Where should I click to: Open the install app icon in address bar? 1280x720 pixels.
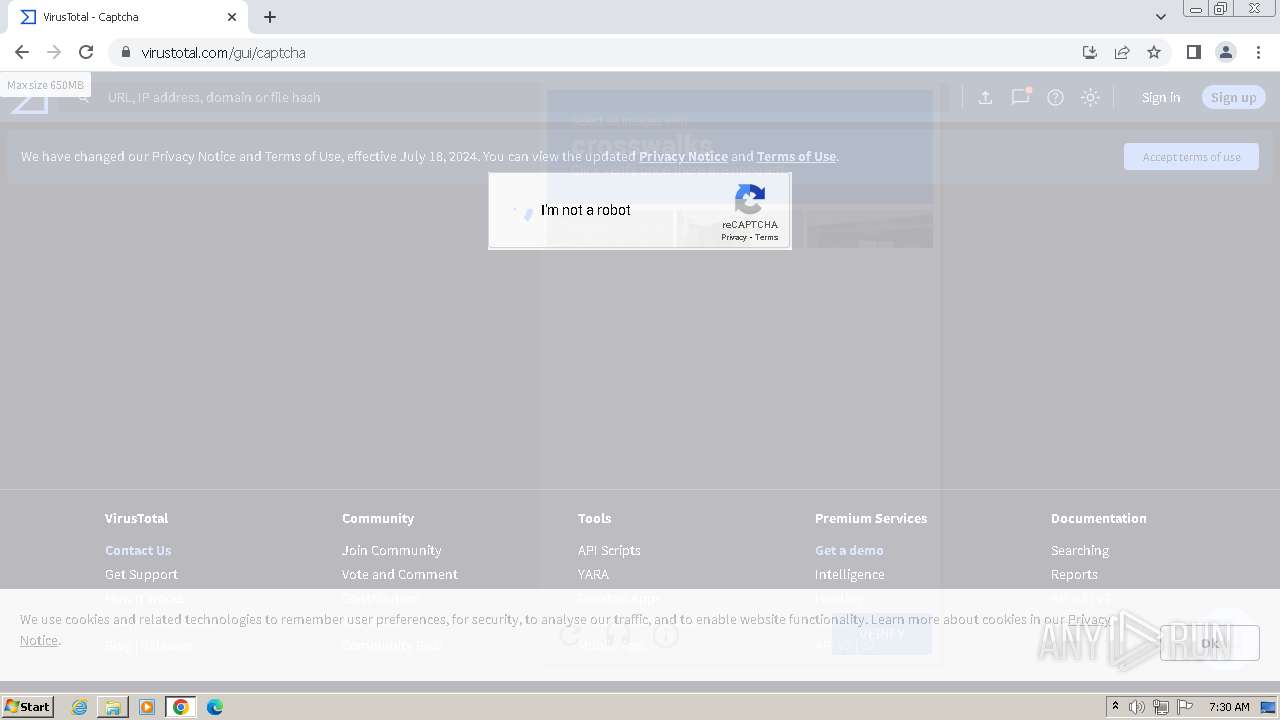[1090, 52]
